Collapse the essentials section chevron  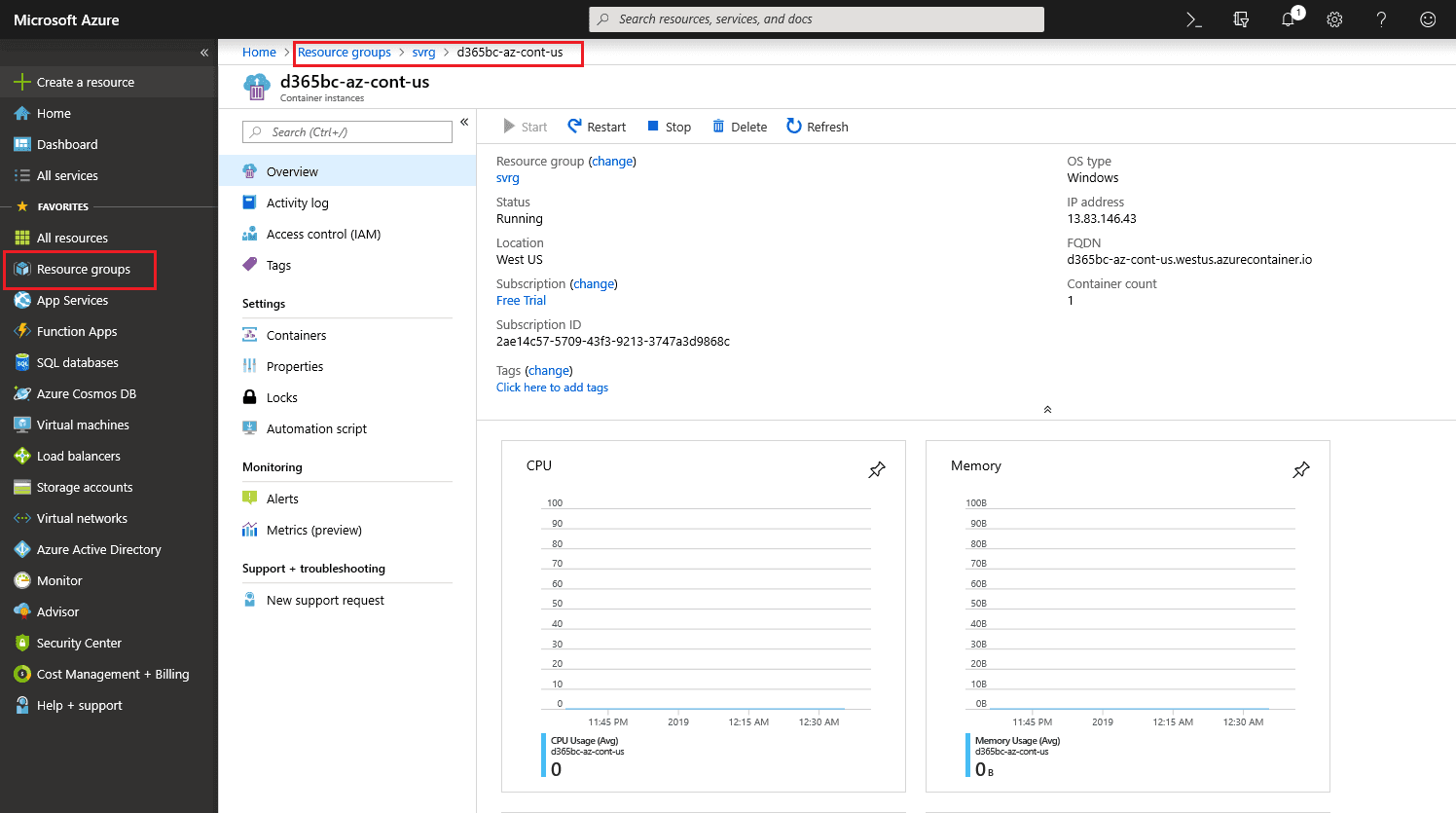pos(1047,409)
